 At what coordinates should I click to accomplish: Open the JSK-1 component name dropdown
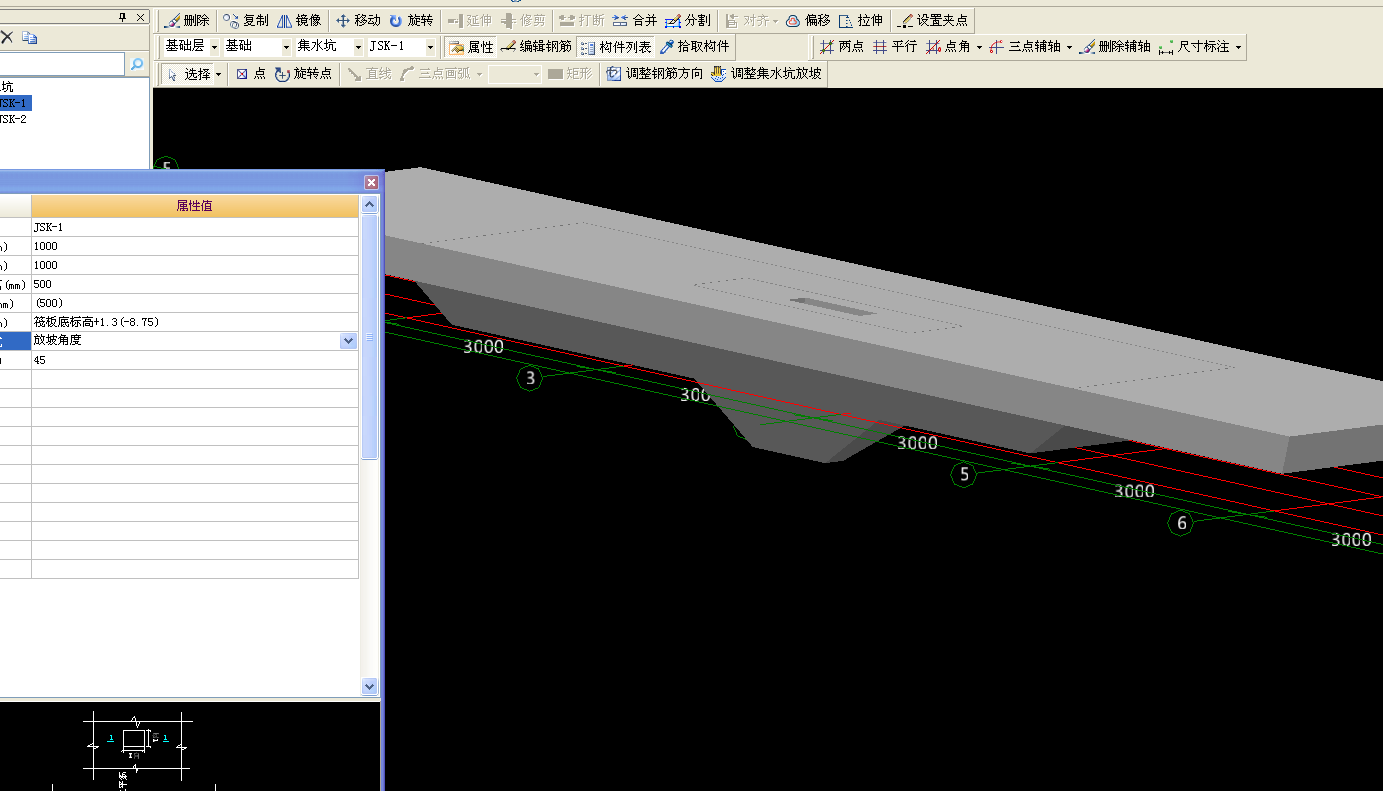tap(430, 47)
